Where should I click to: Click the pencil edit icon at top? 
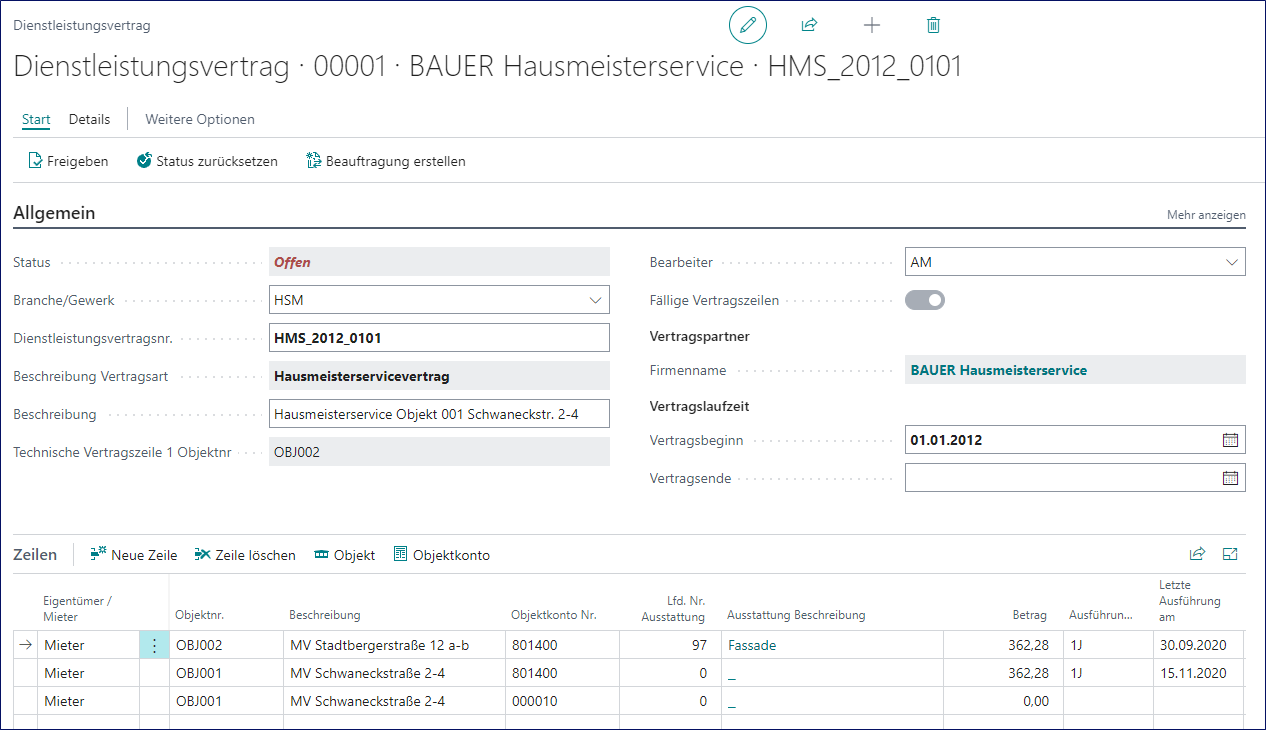(747, 25)
